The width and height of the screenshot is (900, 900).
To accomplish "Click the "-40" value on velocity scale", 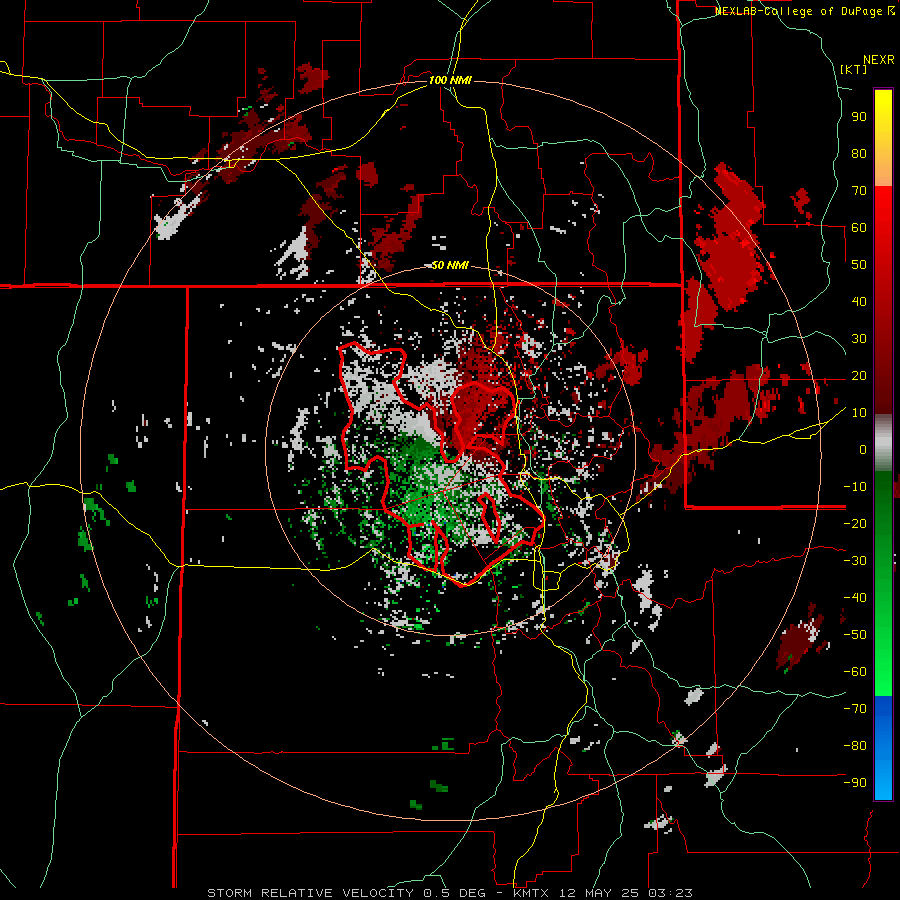I will pyautogui.click(x=855, y=598).
